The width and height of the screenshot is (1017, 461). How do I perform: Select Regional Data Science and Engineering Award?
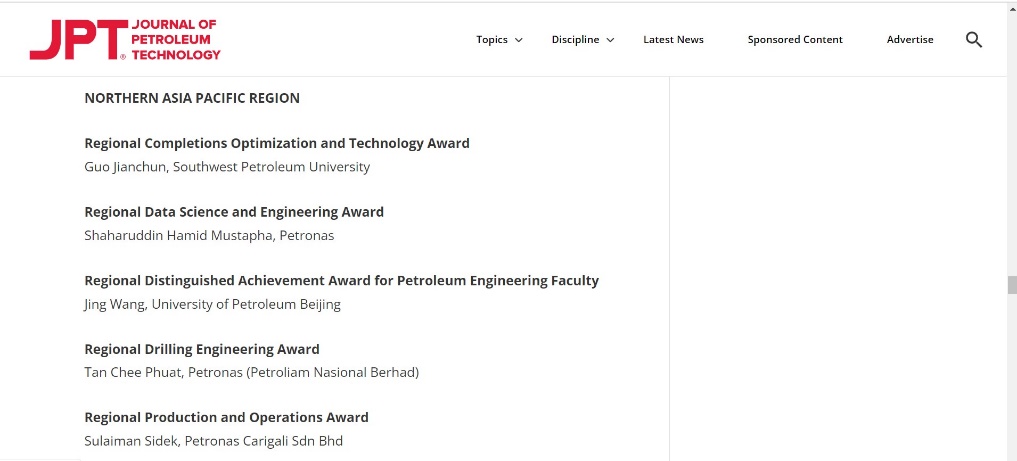[234, 212]
